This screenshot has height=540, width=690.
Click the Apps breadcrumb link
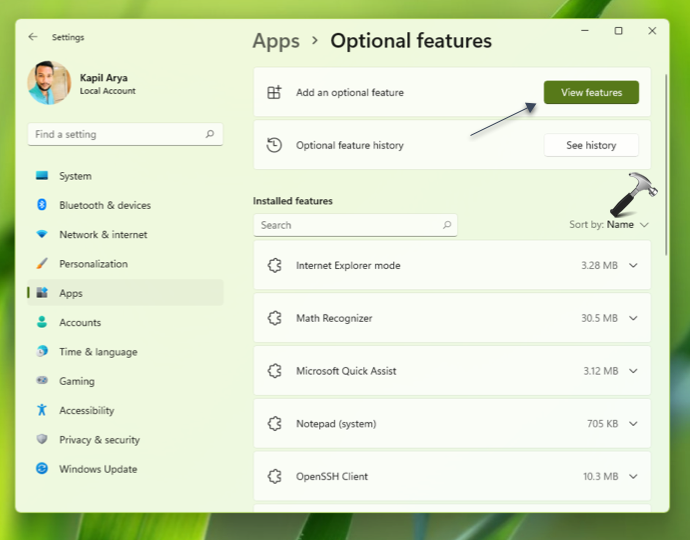(276, 41)
